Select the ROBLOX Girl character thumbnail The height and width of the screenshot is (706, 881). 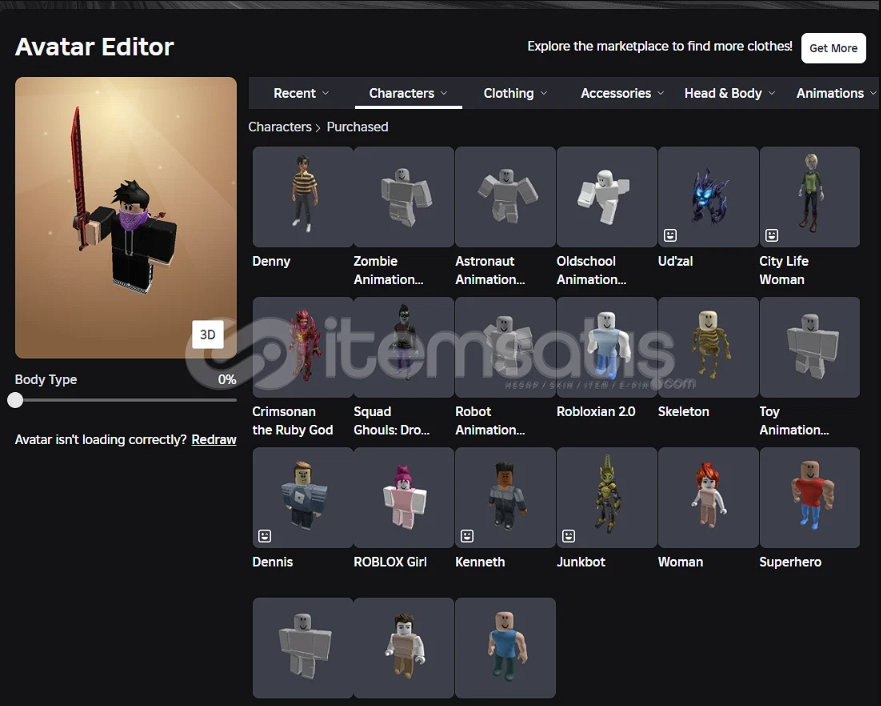pos(404,498)
